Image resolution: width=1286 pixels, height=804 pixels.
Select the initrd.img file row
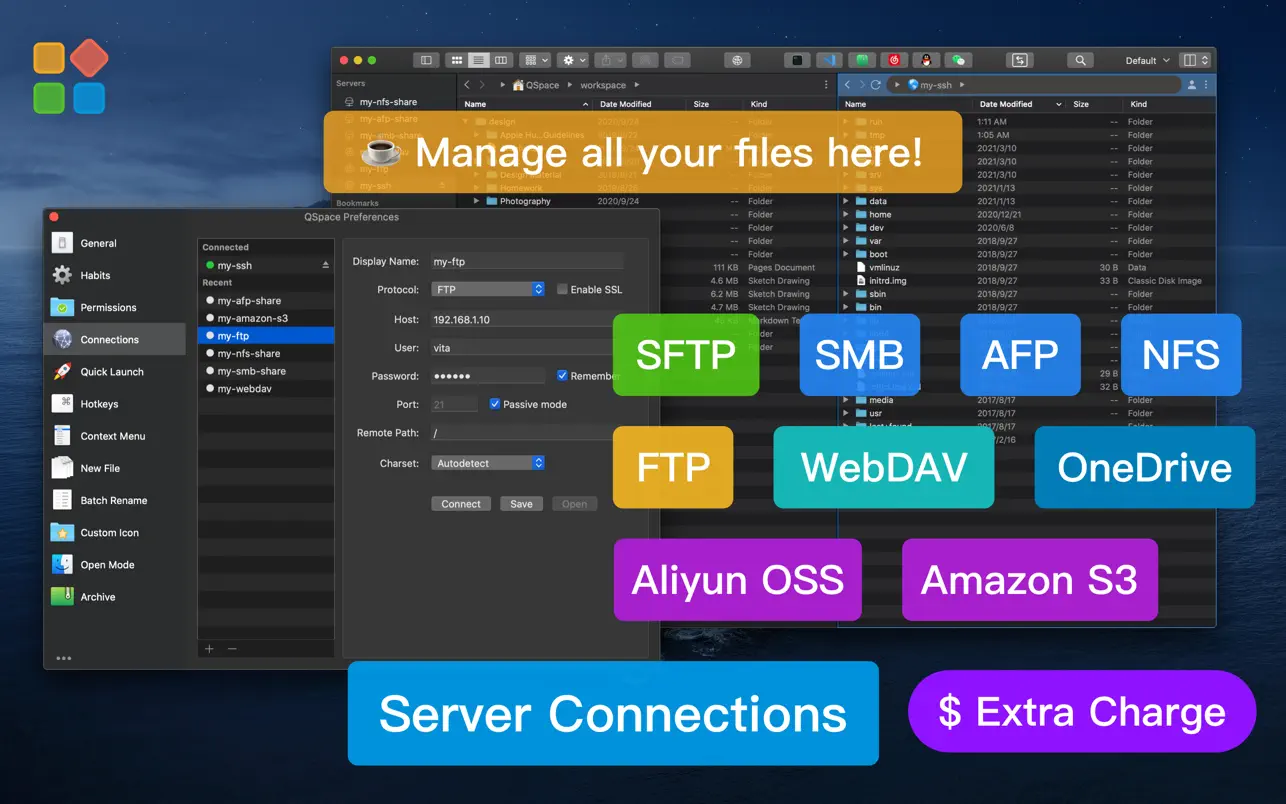1026,281
